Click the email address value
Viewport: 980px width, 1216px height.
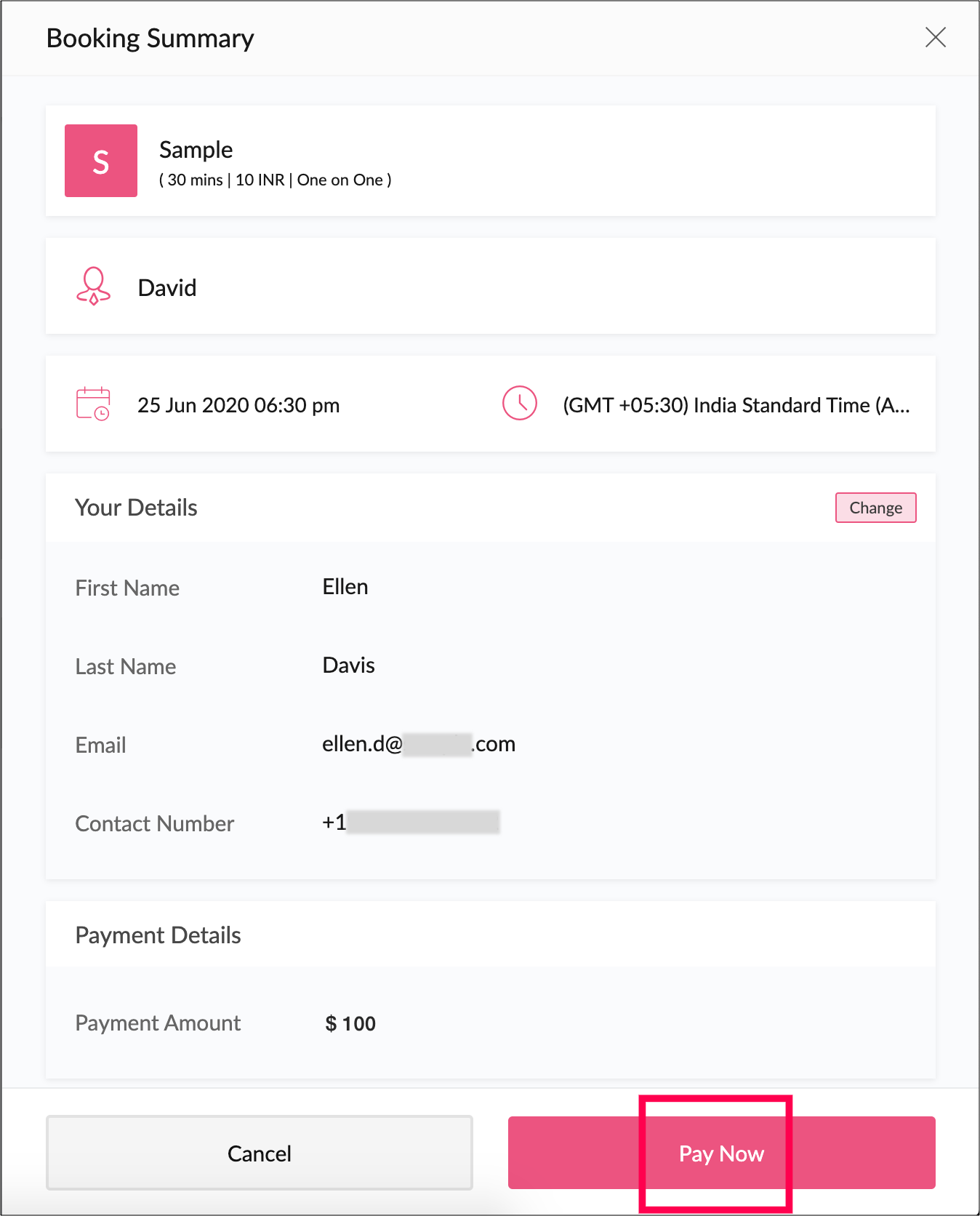418,744
